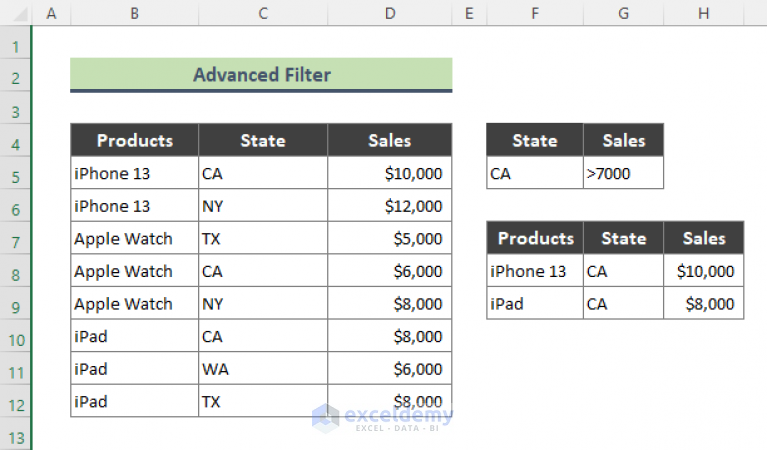This screenshot has width=767, height=450.
Task: Select the WA state cell
Action: point(263,370)
